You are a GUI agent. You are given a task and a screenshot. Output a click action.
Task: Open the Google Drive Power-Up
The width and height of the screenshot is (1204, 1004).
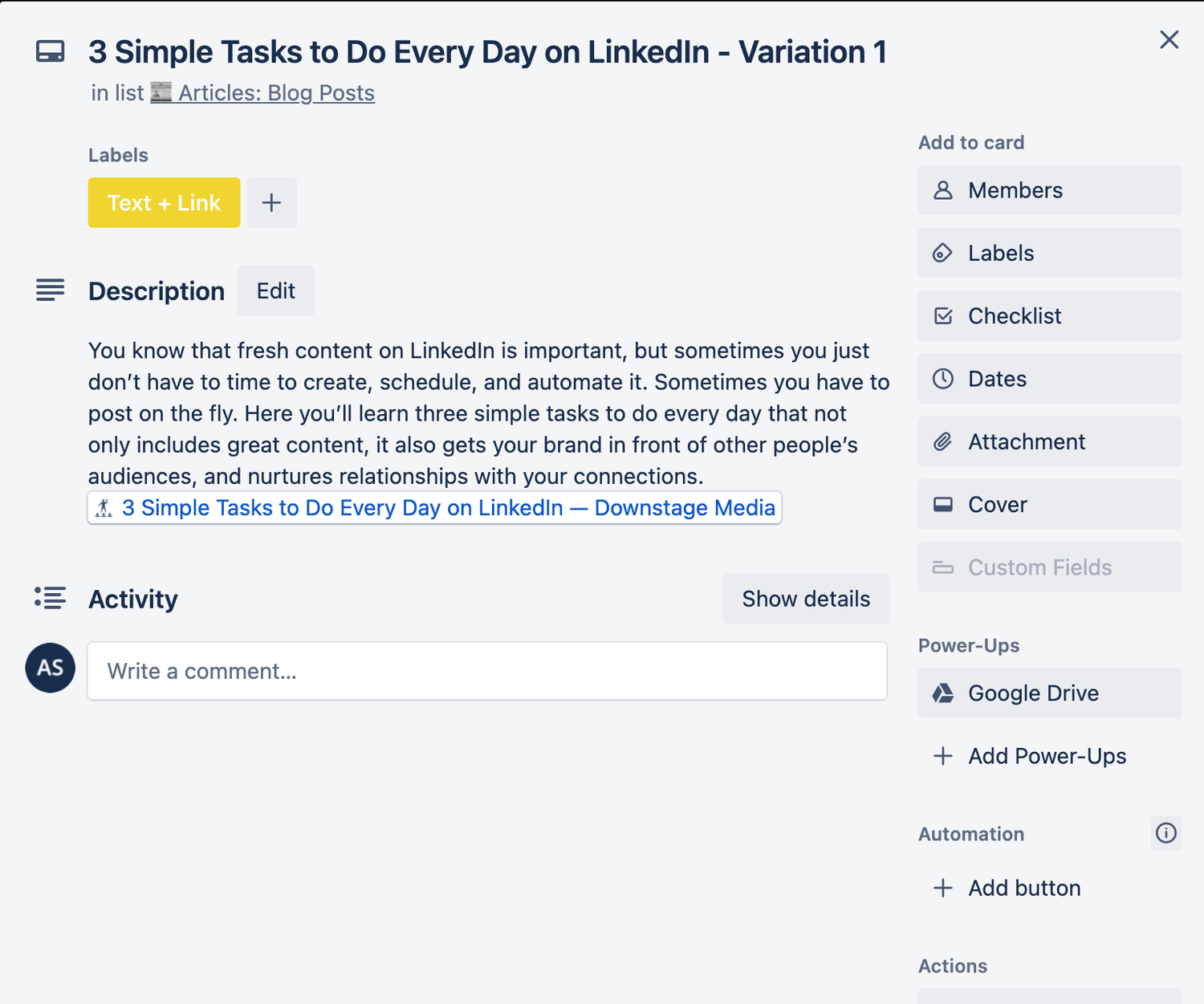point(1050,693)
